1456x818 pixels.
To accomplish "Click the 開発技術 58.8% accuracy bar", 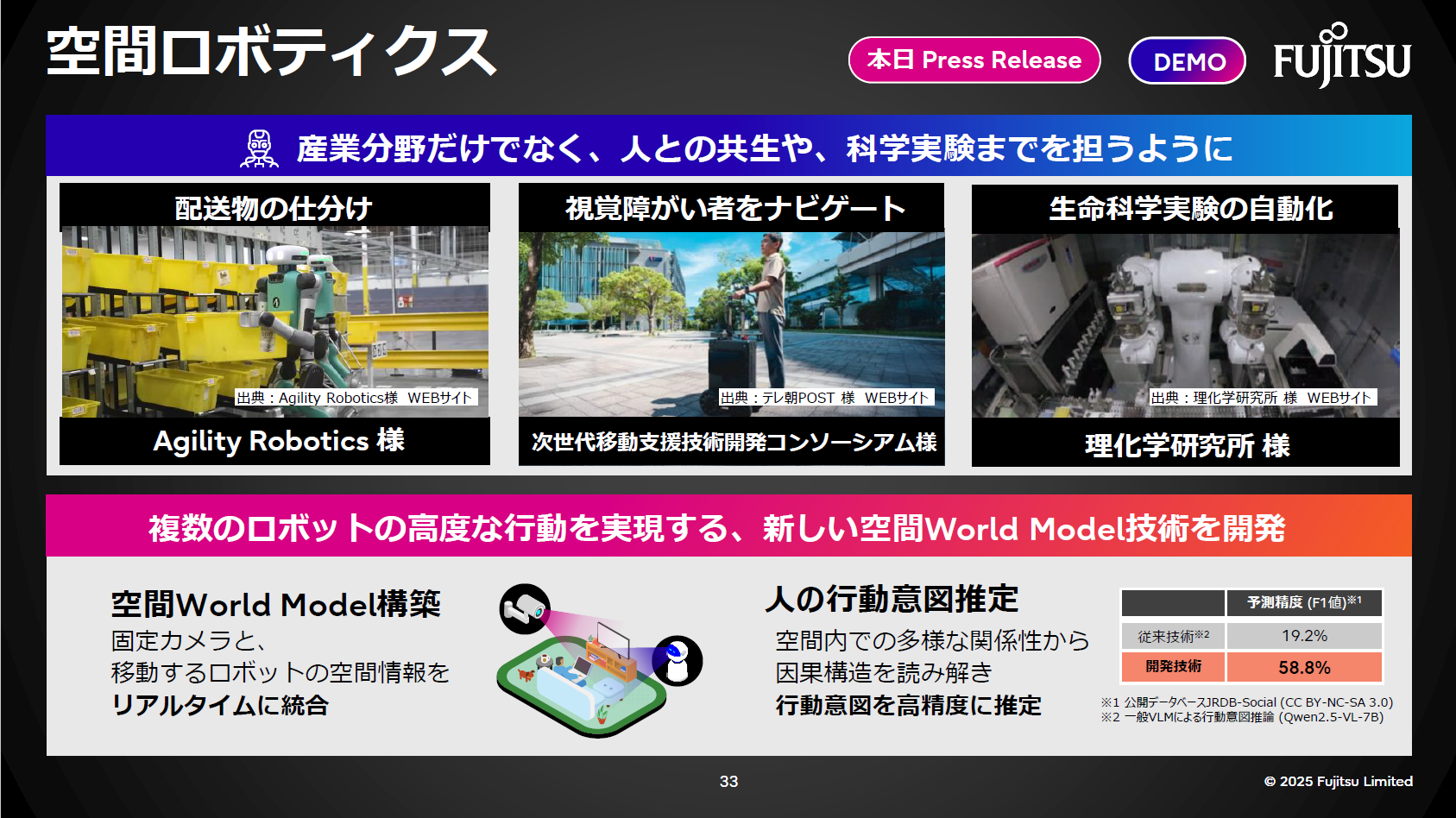I will pyautogui.click(x=1251, y=667).
